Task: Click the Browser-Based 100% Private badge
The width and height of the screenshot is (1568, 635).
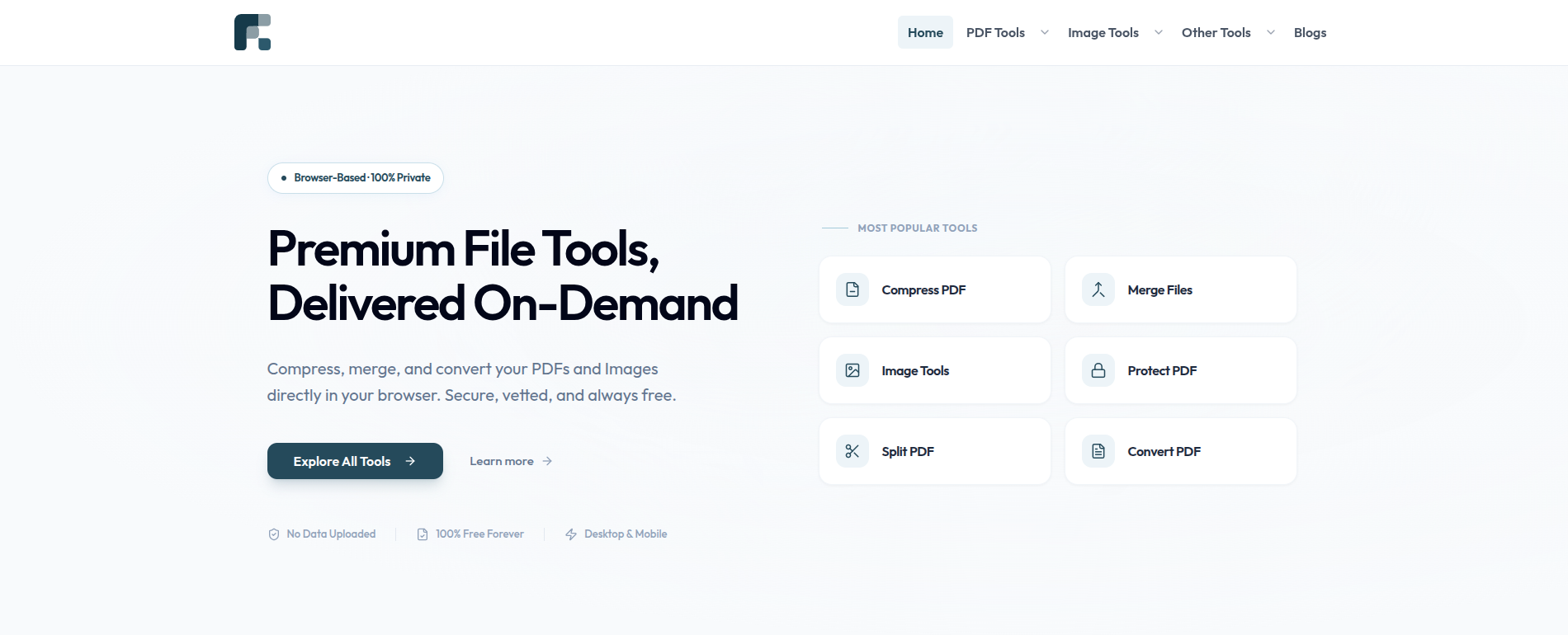Action: [x=356, y=178]
